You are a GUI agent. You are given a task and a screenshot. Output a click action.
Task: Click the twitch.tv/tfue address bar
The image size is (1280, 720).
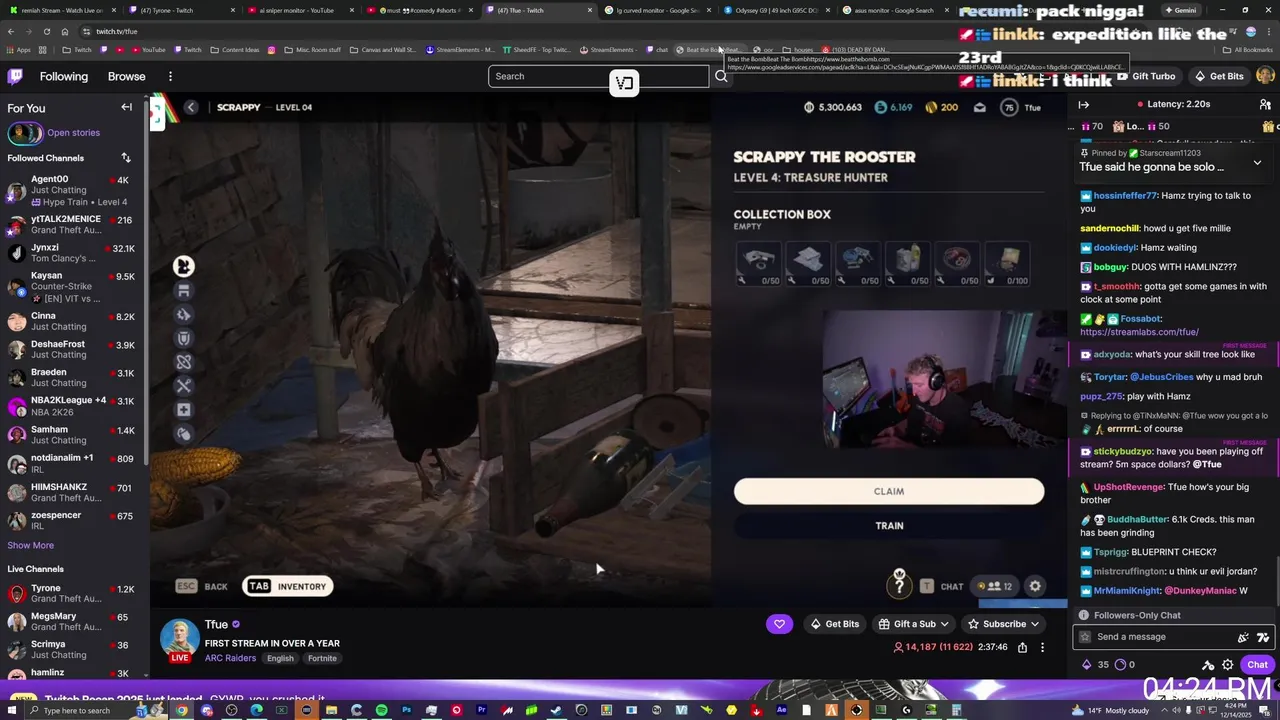[117, 31]
